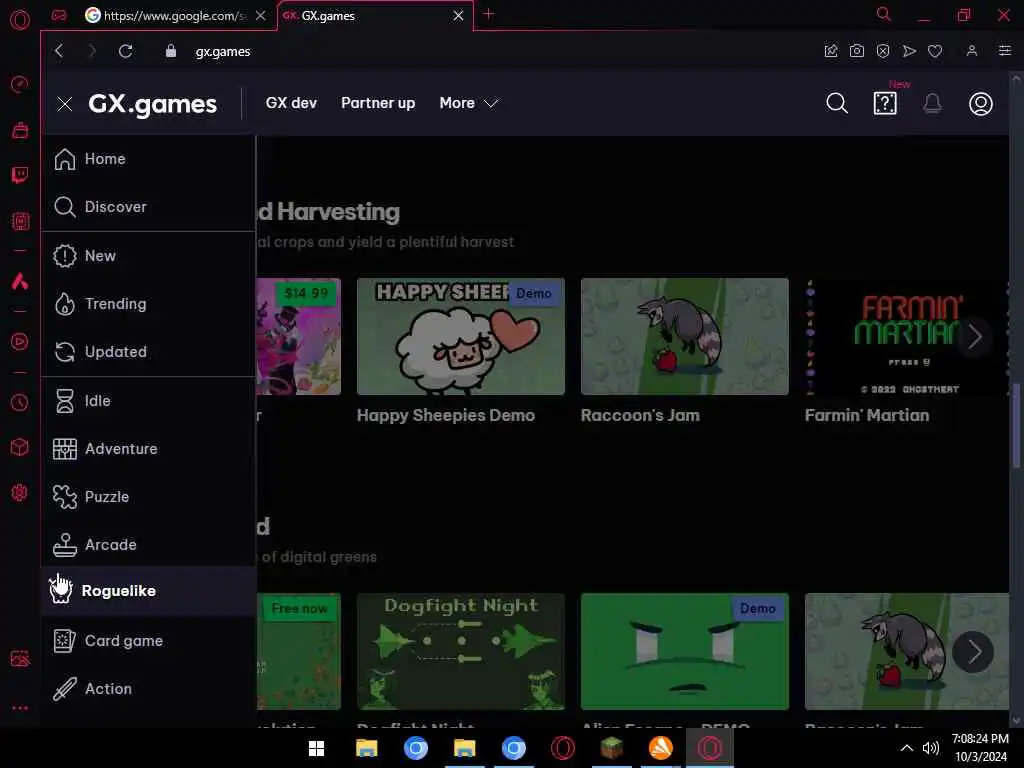Click the search magnifier on GX.games header
Image resolution: width=1024 pixels, height=768 pixels.
[x=837, y=103]
